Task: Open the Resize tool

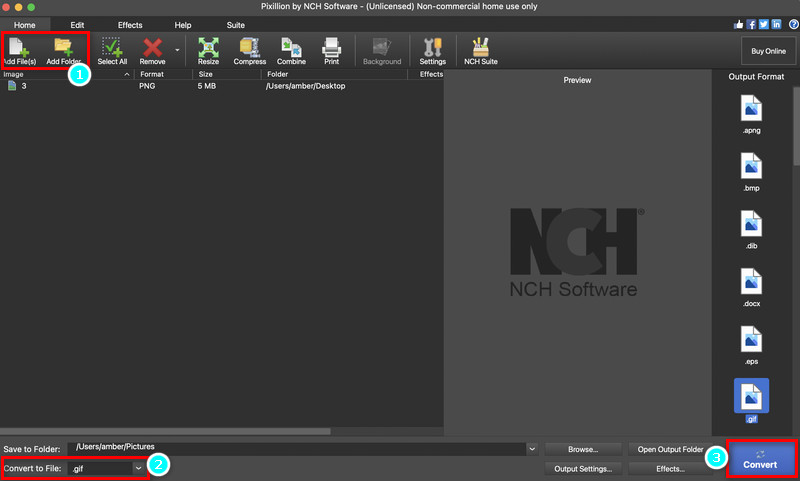Action: point(208,51)
